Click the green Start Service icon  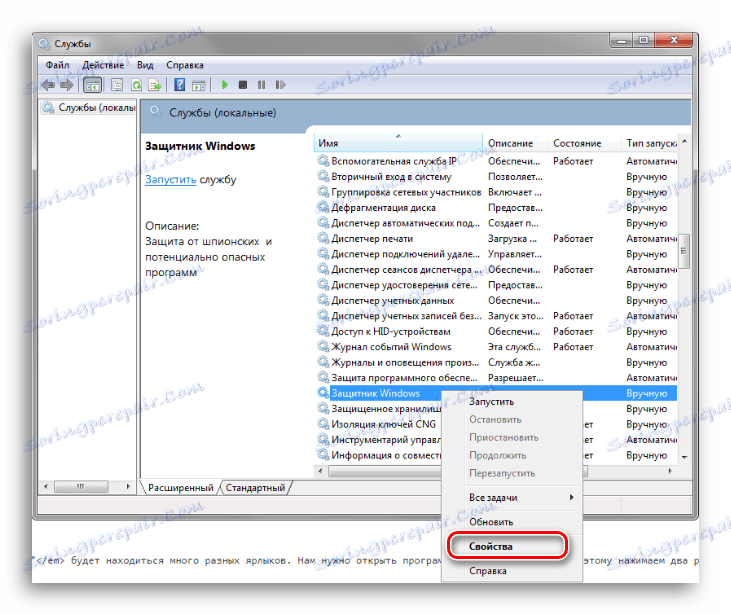[x=225, y=85]
